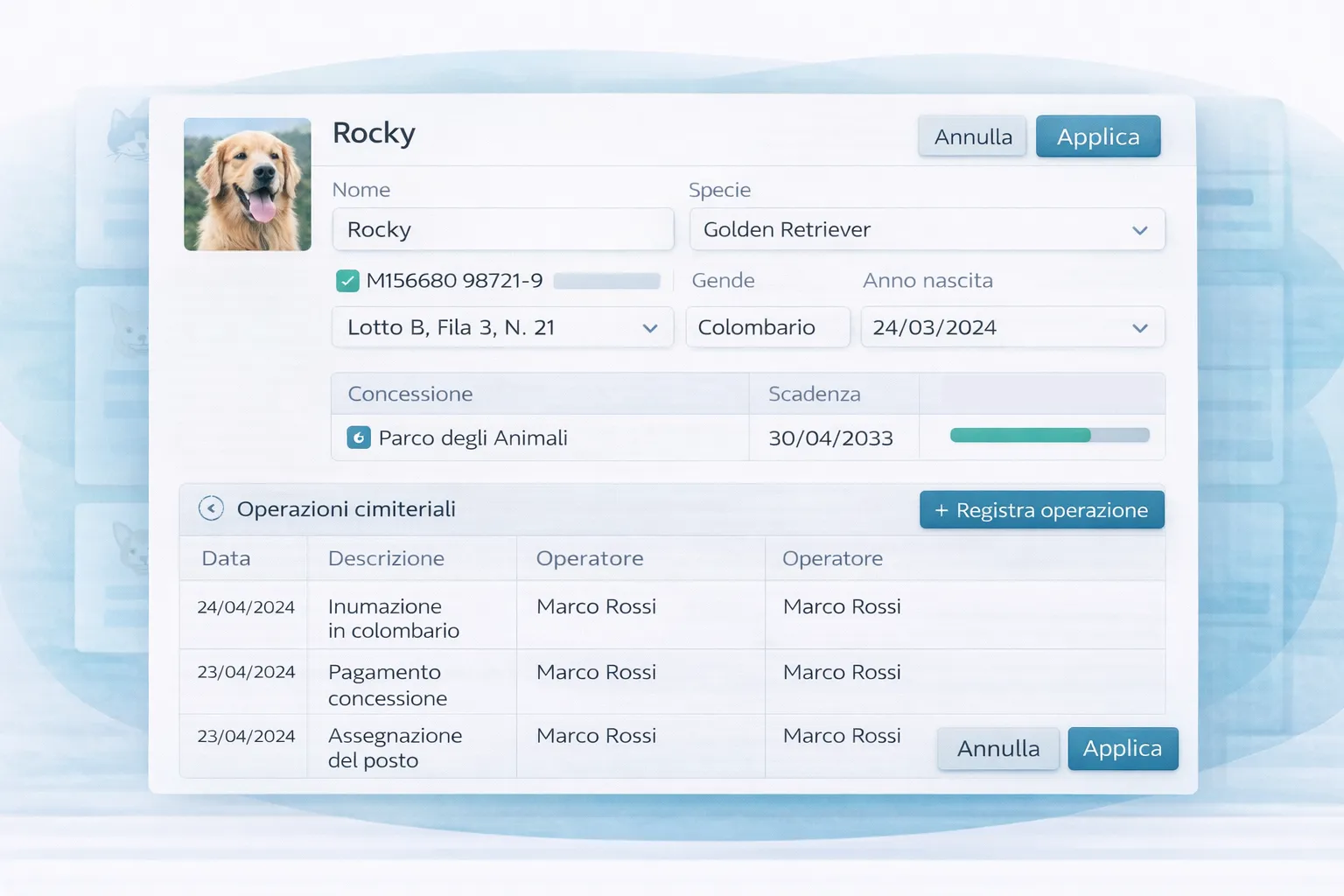Toggle the M156680 98721-9 checkbox
Screen dimensions: 1344x896
[x=347, y=281]
